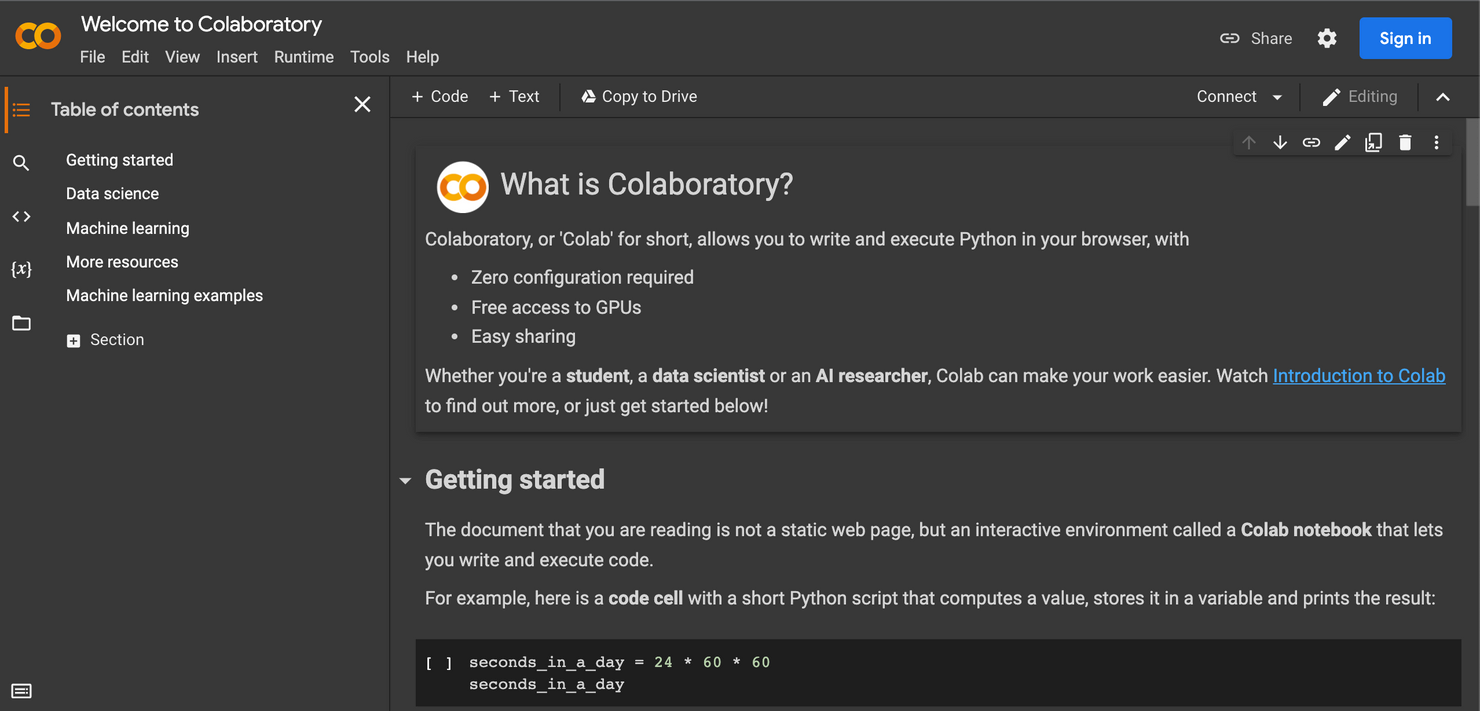The height and width of the screenshot is (711, 1480).
Task: Open Settings gear icon
Action: click(x=1327, y=38)
